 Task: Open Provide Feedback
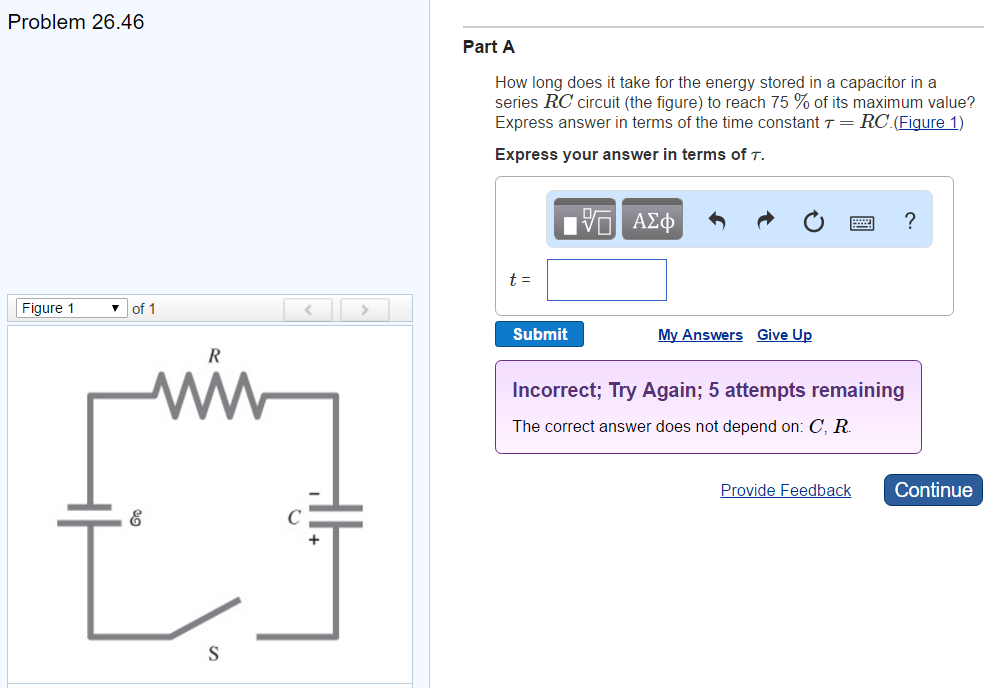click(786, 490)
